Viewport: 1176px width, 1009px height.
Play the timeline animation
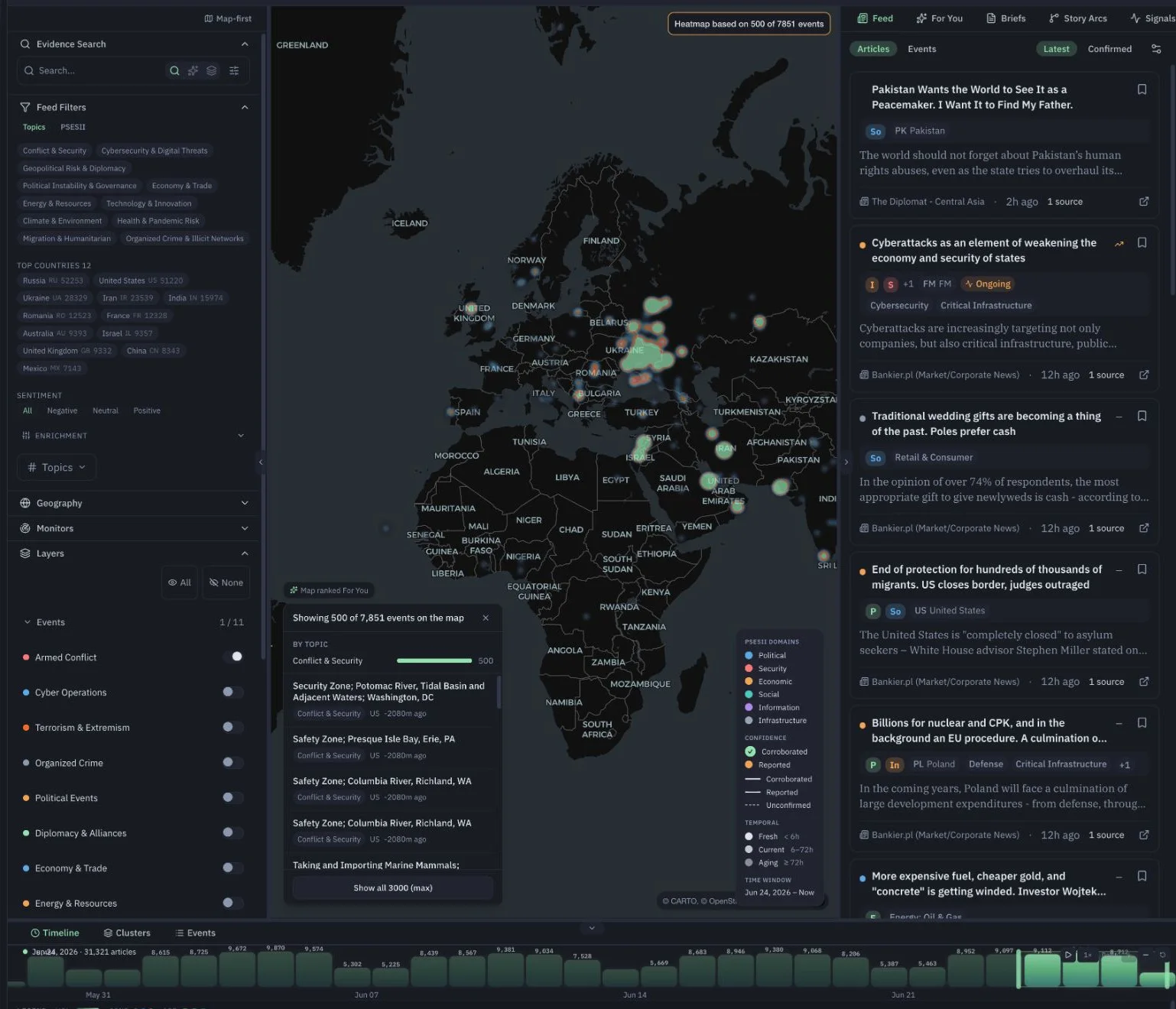(1068, 955)
